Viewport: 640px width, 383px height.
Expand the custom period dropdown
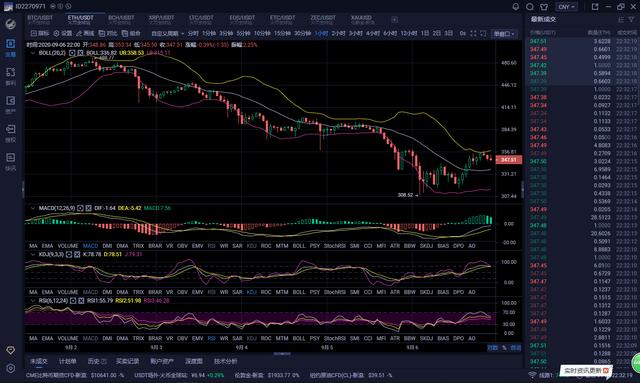167,33
